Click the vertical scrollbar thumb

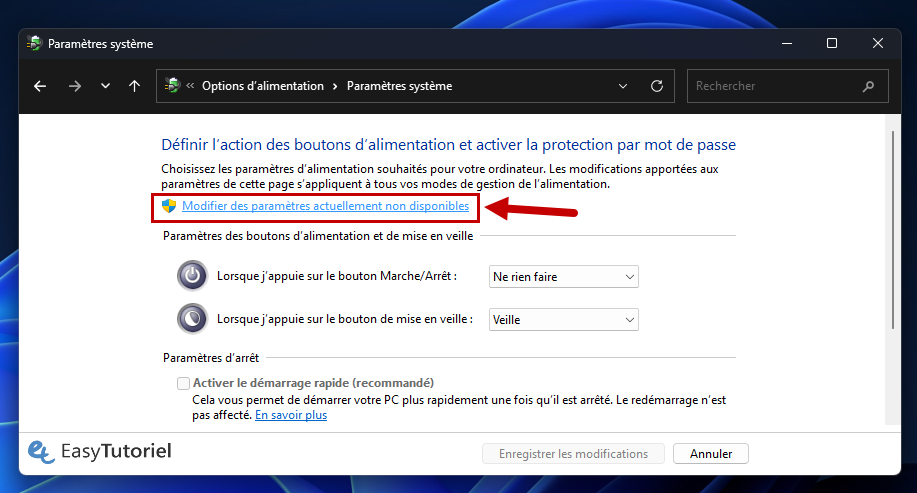pyautogui.click(x=892, y=230)
